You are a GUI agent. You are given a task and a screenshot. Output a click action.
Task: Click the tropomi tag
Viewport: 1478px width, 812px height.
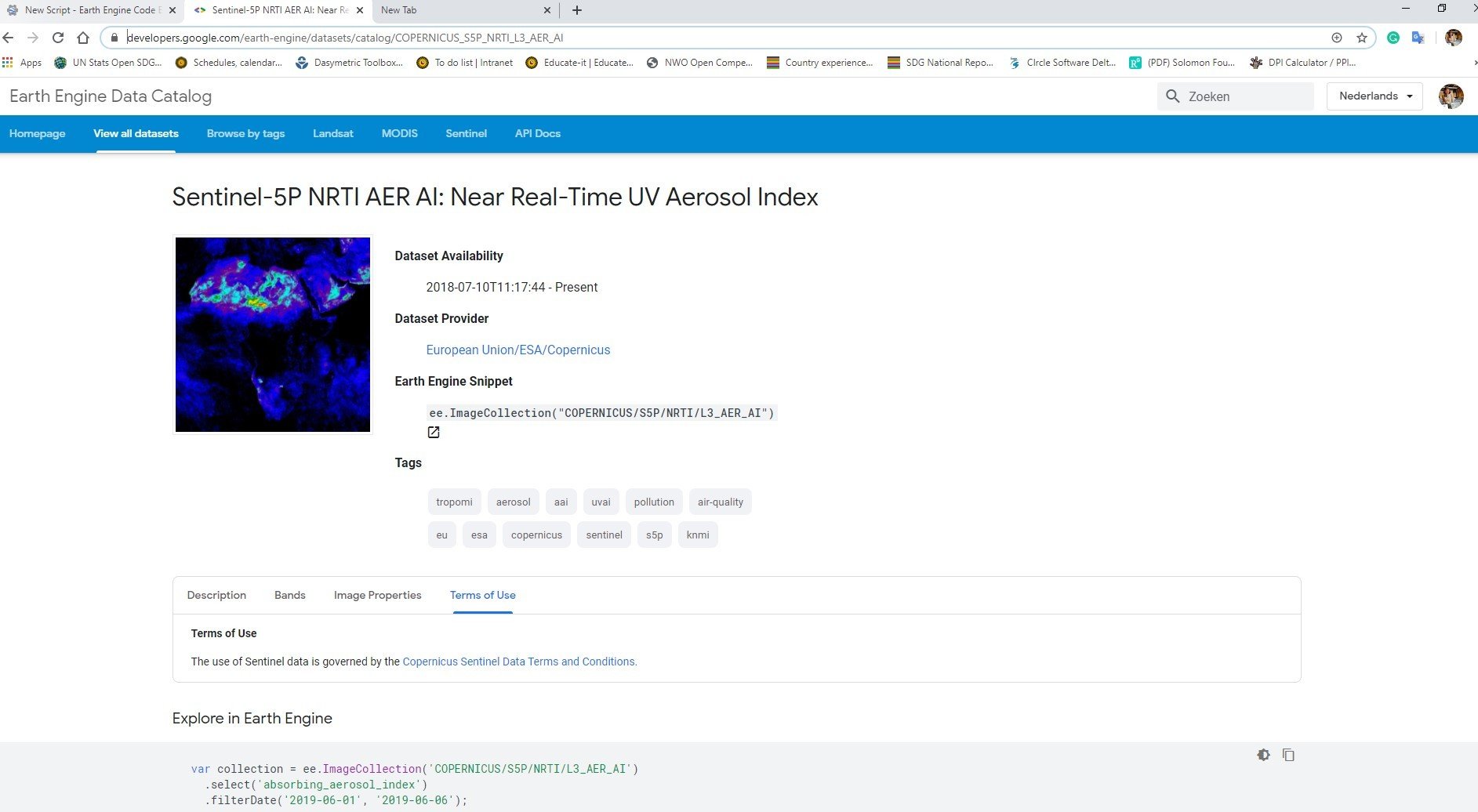(x=455, y=502)
